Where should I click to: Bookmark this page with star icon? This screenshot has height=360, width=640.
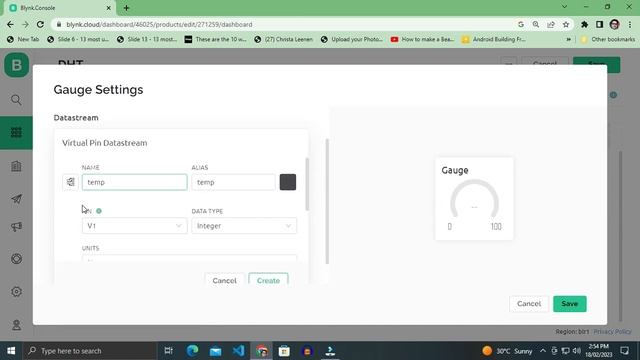[x=566, y=24]
